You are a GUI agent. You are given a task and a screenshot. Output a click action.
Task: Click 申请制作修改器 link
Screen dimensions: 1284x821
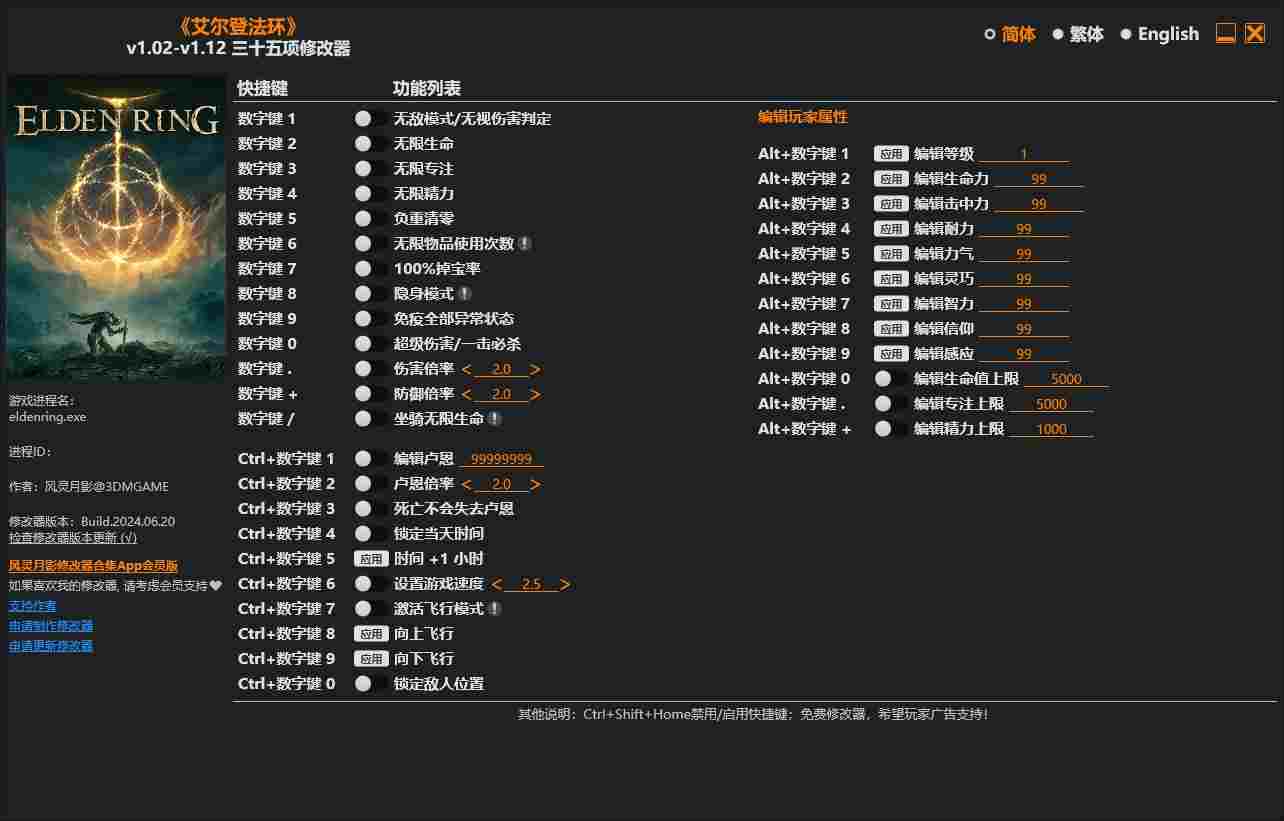click(51, 625)
